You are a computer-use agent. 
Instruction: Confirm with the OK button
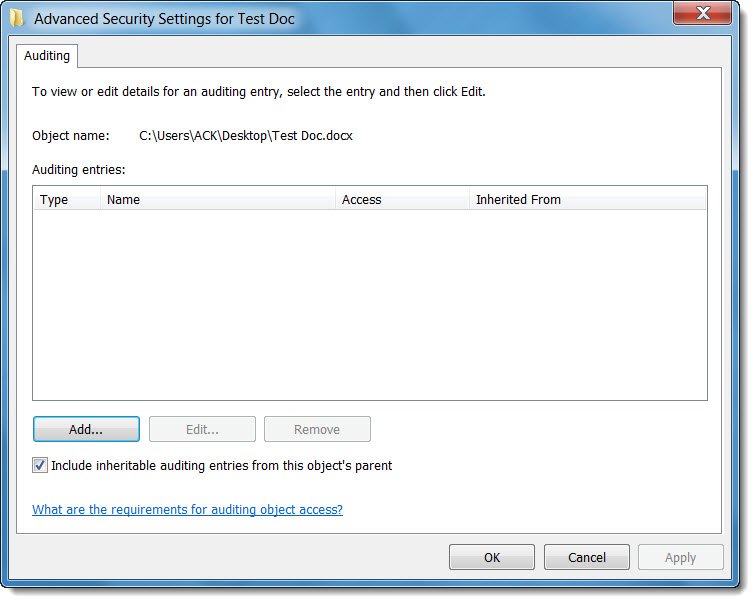tap(491, 557)
